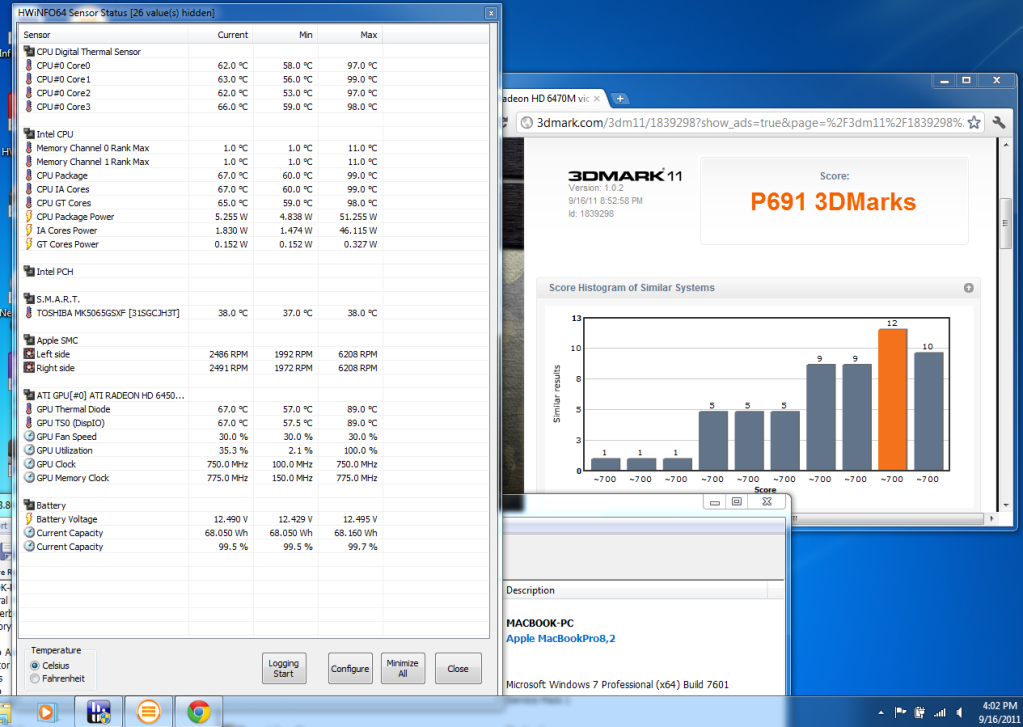This screenshot has width=1023, height=727.
Task: Select the GPU Thermal Diode row
Action: 254,409
